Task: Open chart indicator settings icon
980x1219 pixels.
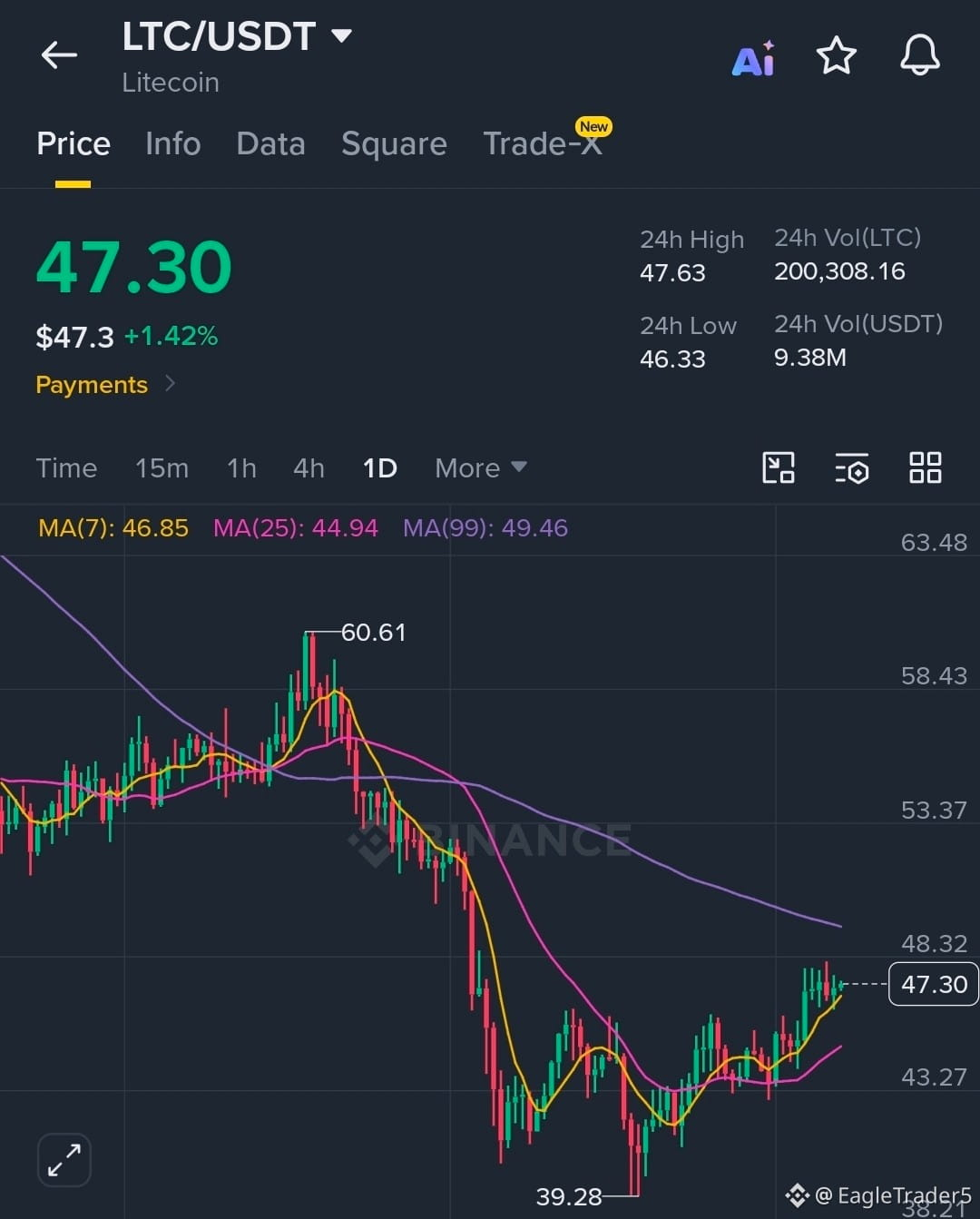Action: pyautogui.click(x=852, y=468)
